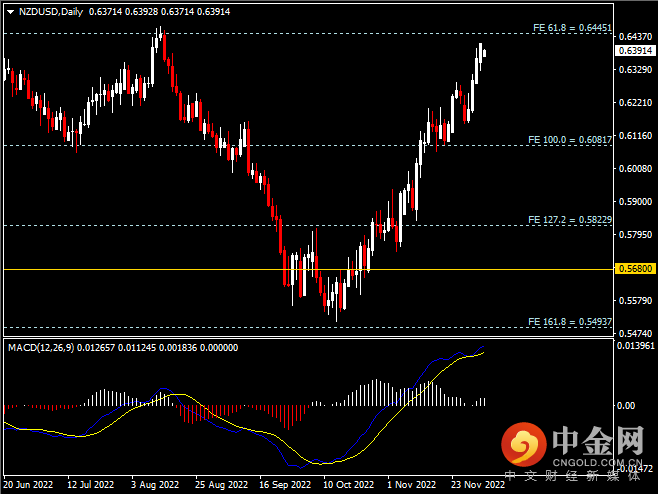Select the MACD(12,26,9) indicator label

pos(45,347)
